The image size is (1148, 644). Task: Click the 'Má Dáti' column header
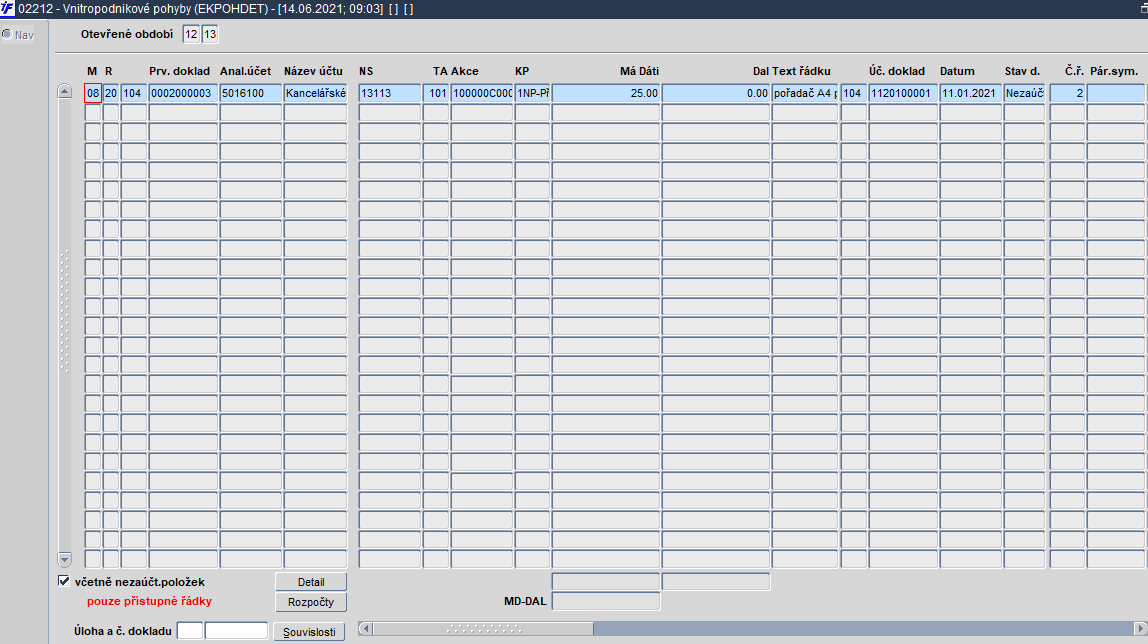tap(639, 71)
